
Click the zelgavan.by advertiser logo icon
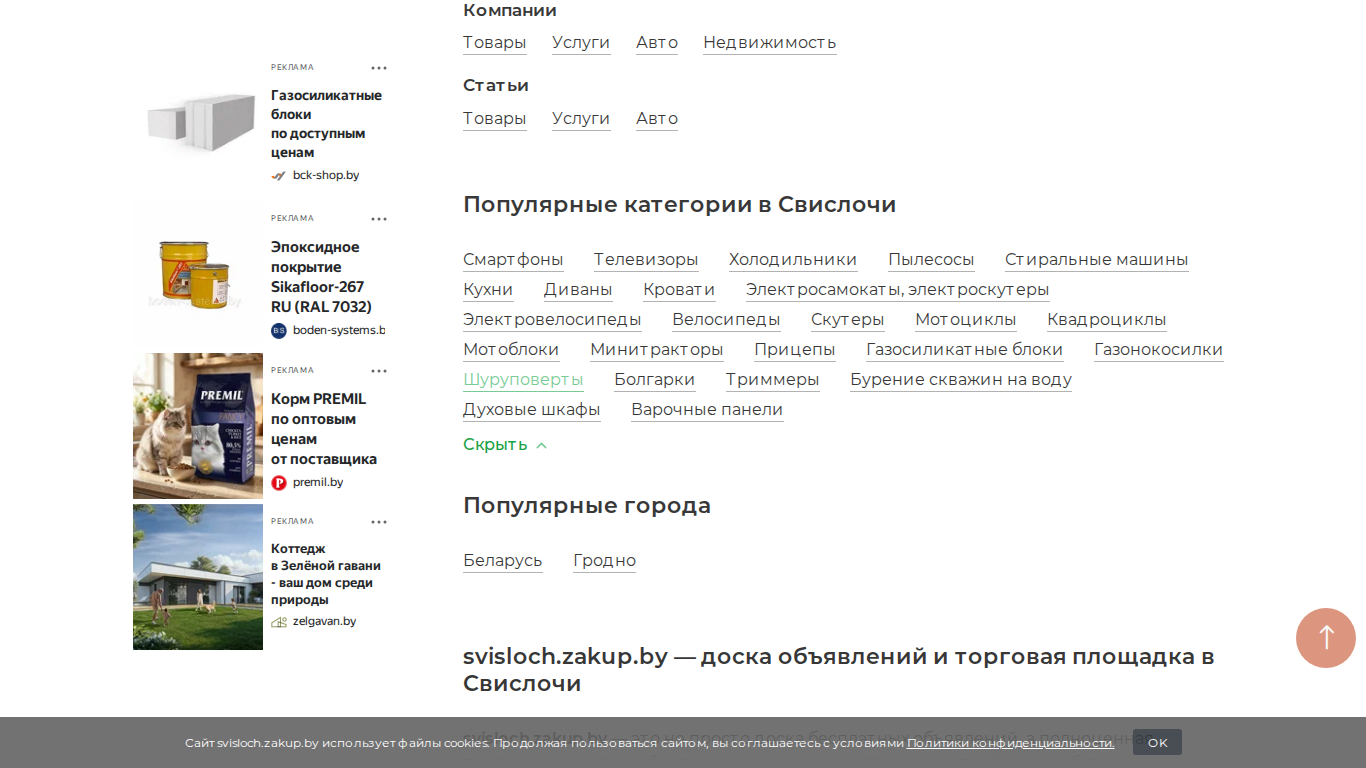click(279, 621)
